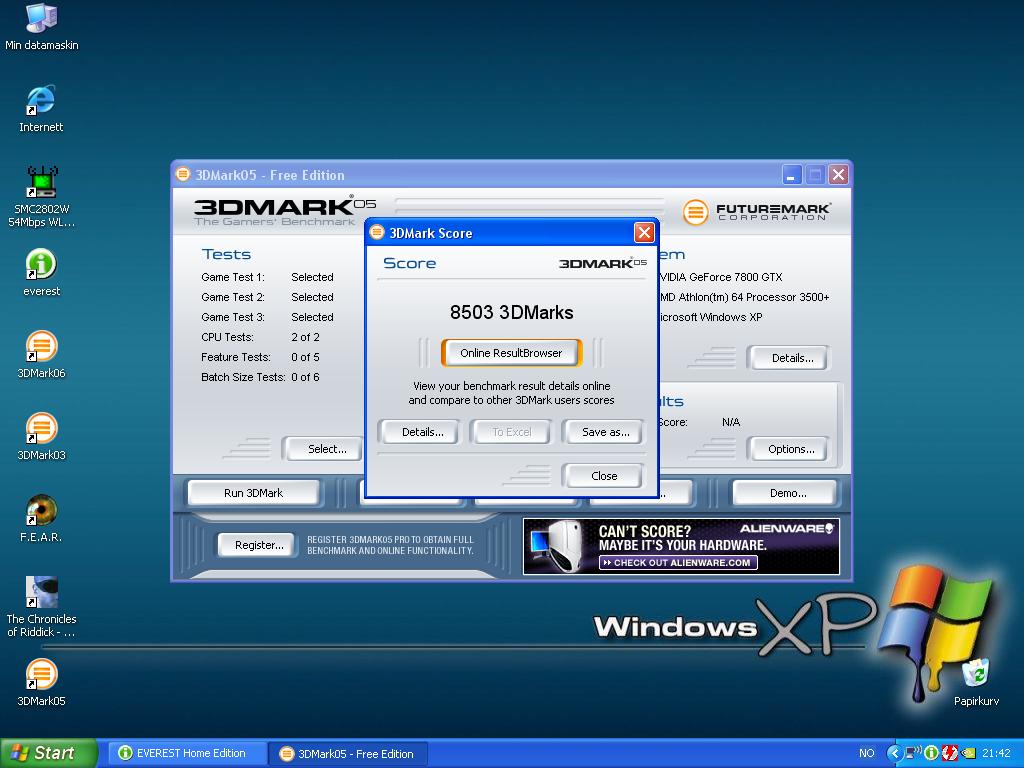Click the Game Test 3 row

click(x=267, y=317)
